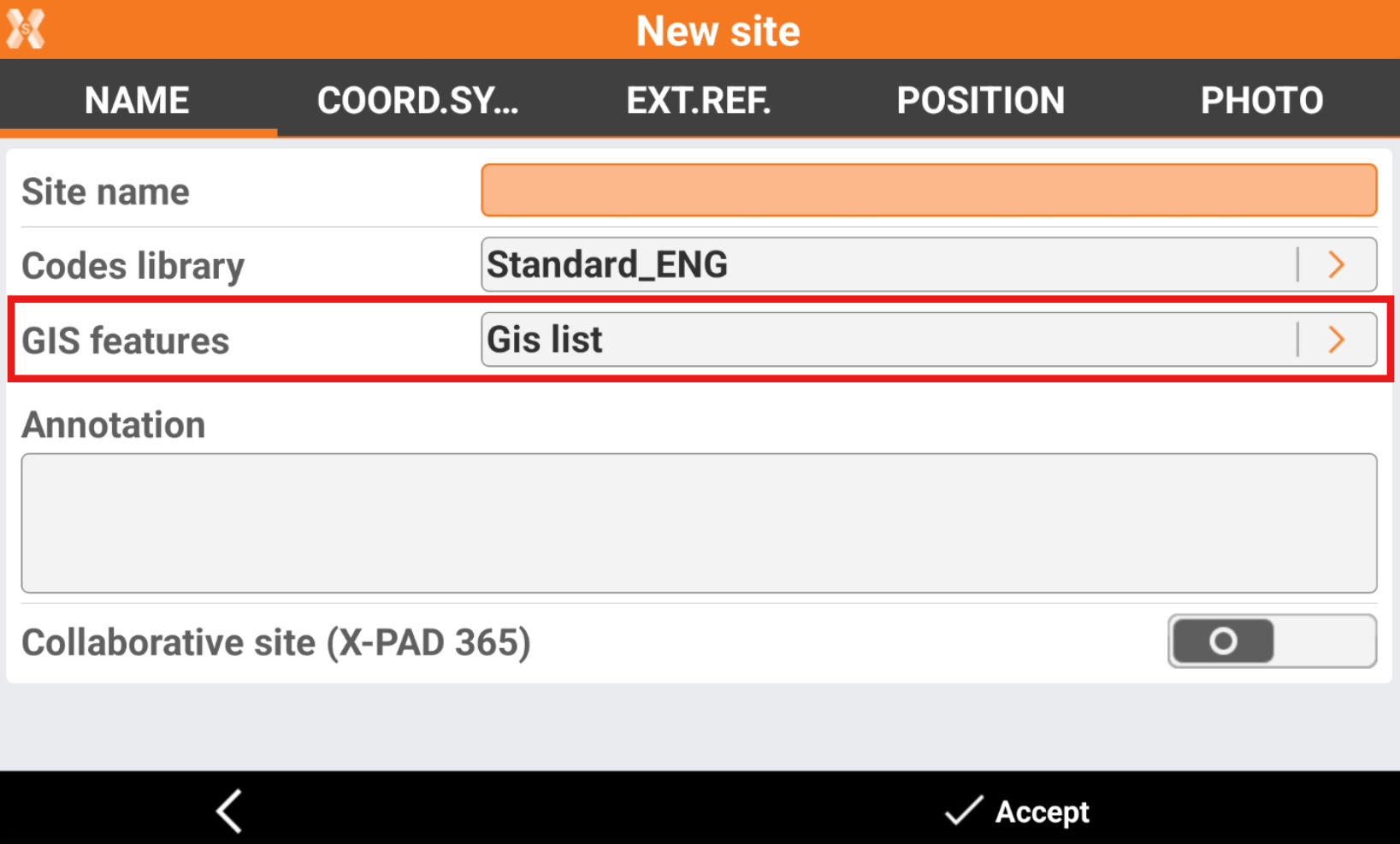Select the NAME tab
The width and height of the screenshot is (1400, 844).
(137, 100)
